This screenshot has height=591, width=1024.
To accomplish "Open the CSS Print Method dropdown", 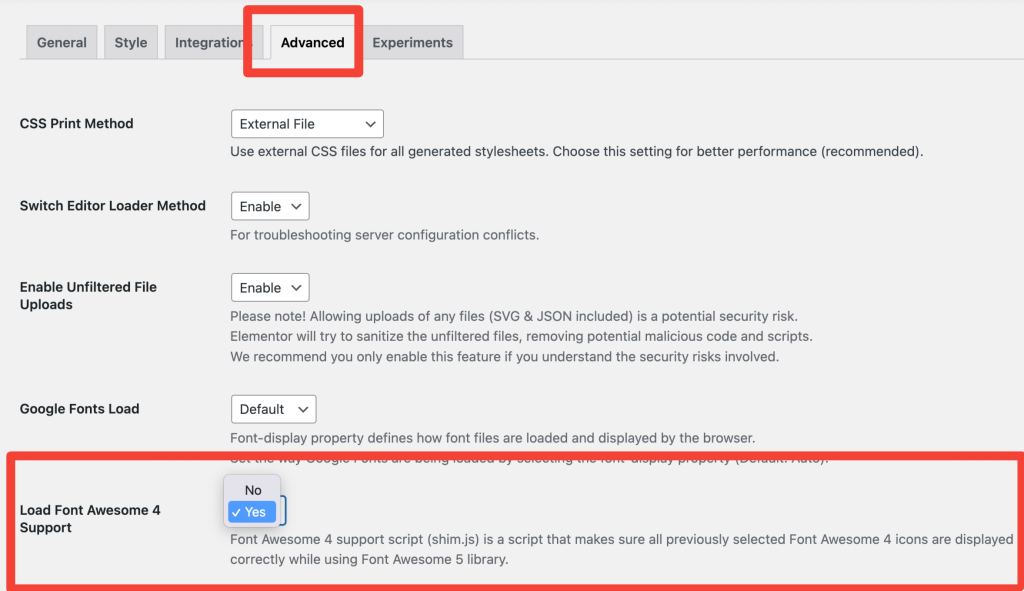I will [x=306, y=123].
